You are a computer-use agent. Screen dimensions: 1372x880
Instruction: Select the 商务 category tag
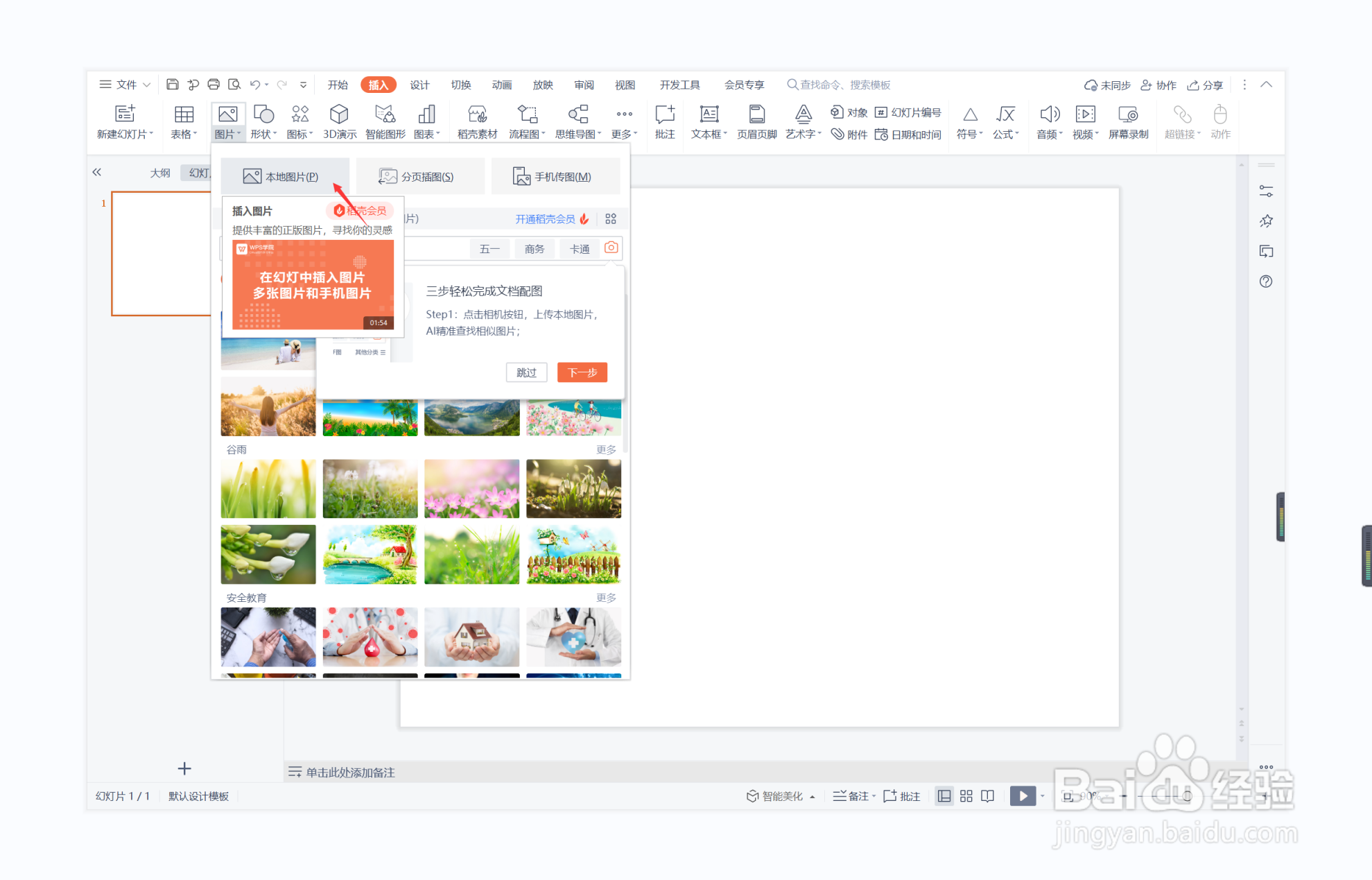pos(535,249)
